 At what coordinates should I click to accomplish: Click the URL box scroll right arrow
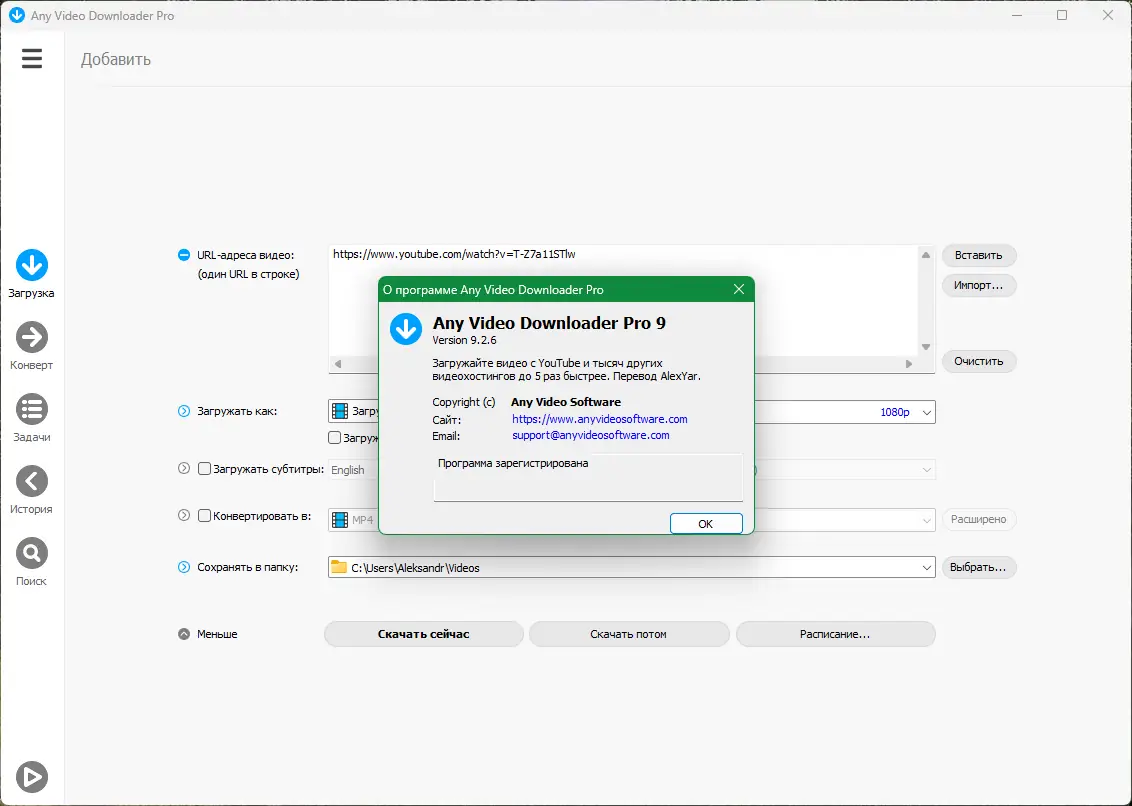909,364
